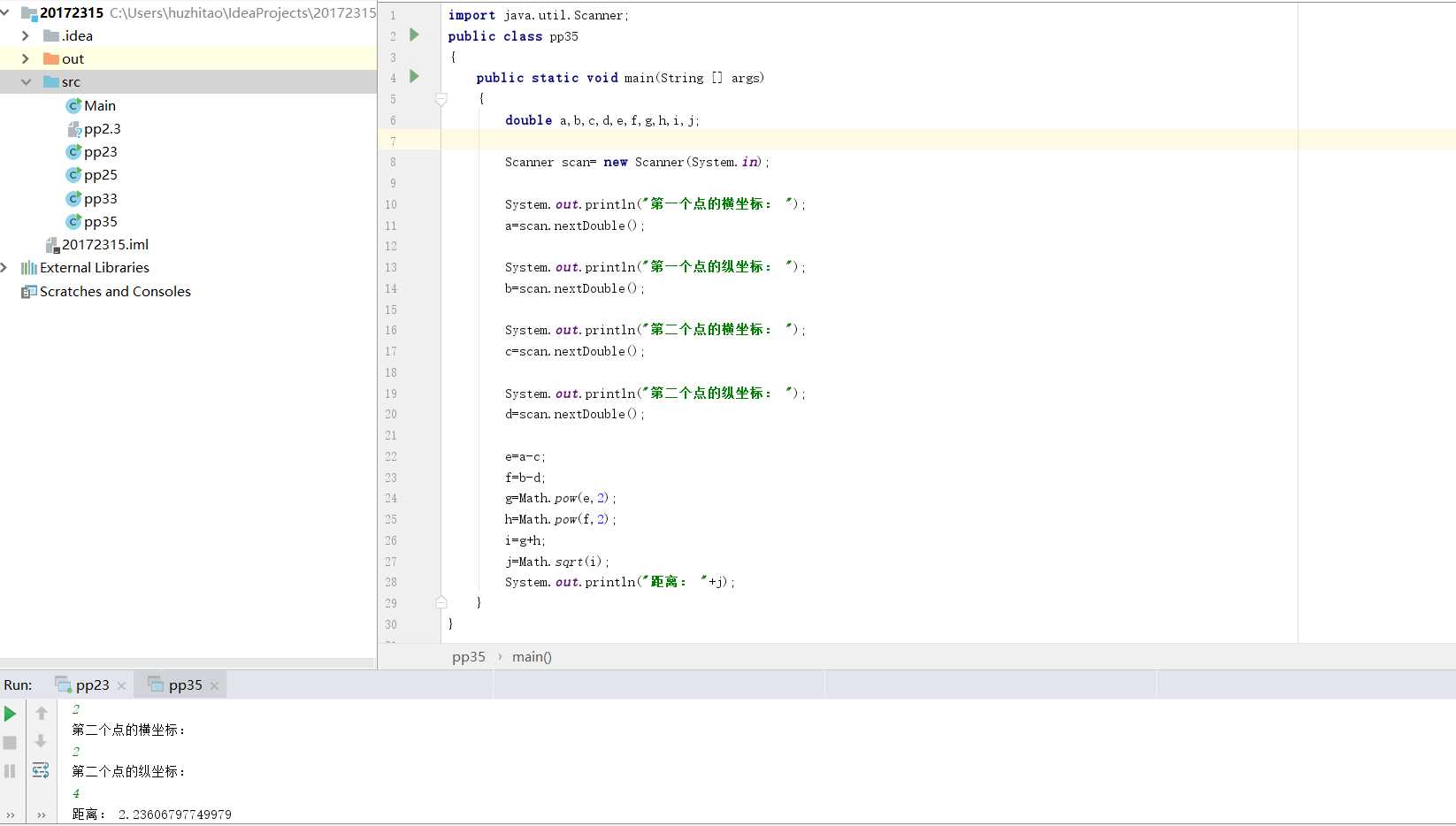Click the 'double a,b,c,d,e,f,g,h,i,j;' declaration

pos(602,120)
